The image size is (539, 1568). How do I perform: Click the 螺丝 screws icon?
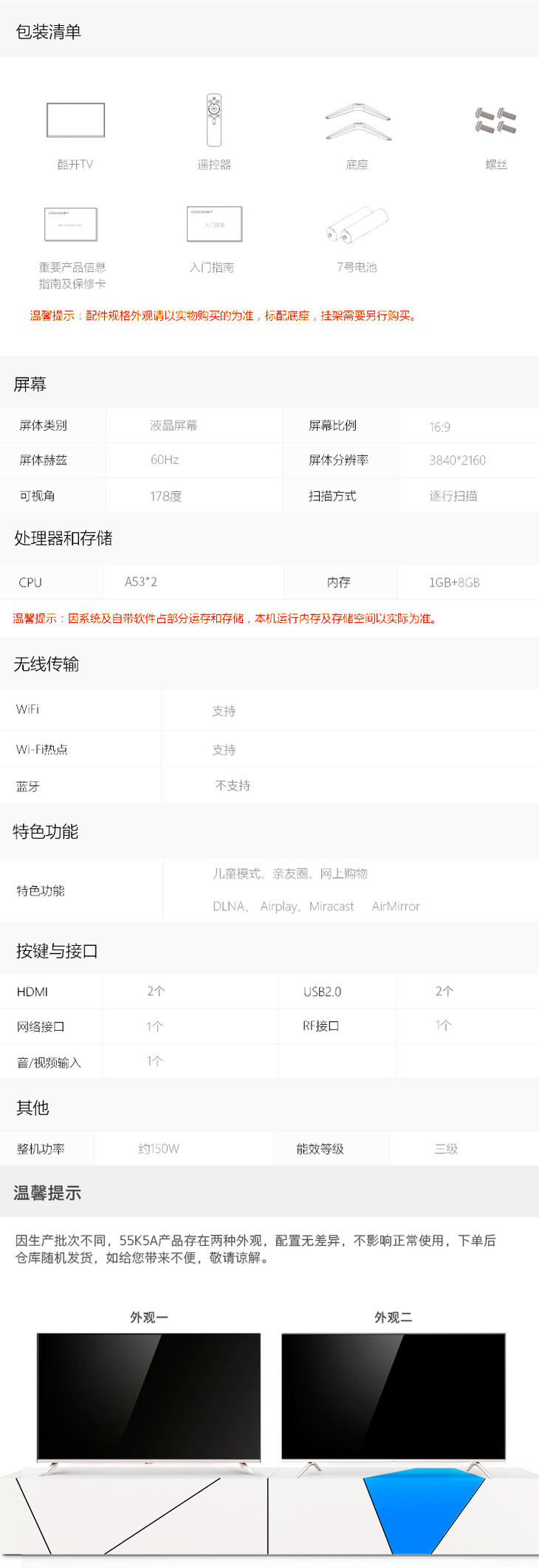pos(495,120)
